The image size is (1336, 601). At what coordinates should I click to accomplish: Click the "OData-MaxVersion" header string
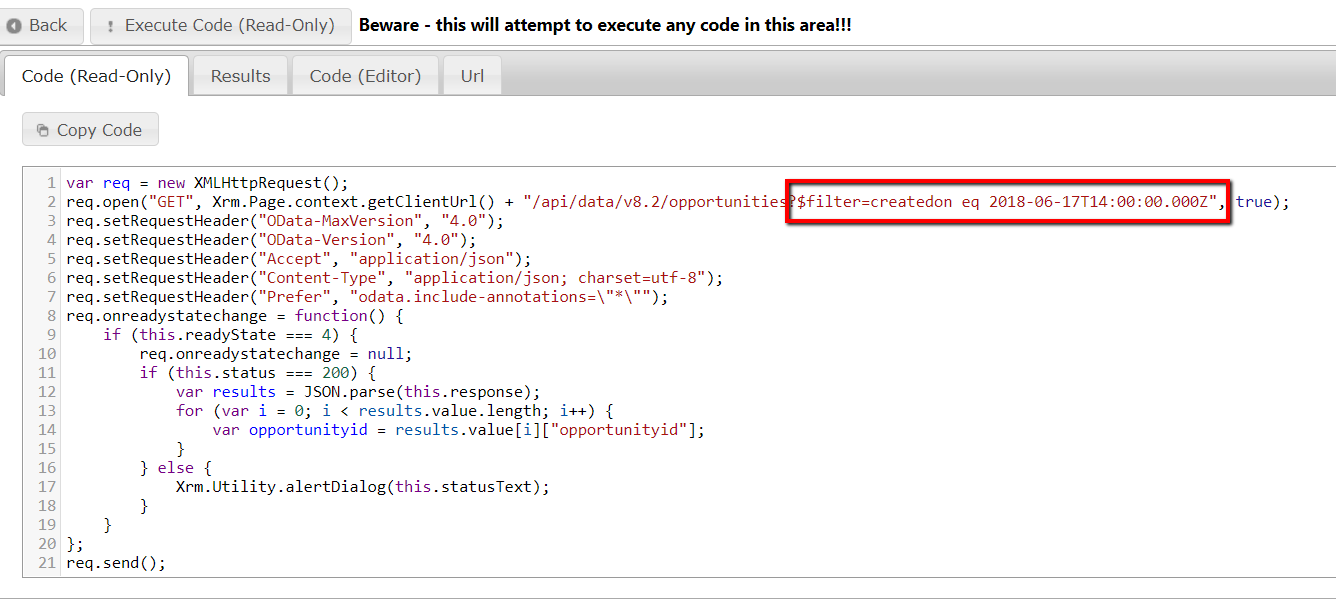click(x=335, y=221)
